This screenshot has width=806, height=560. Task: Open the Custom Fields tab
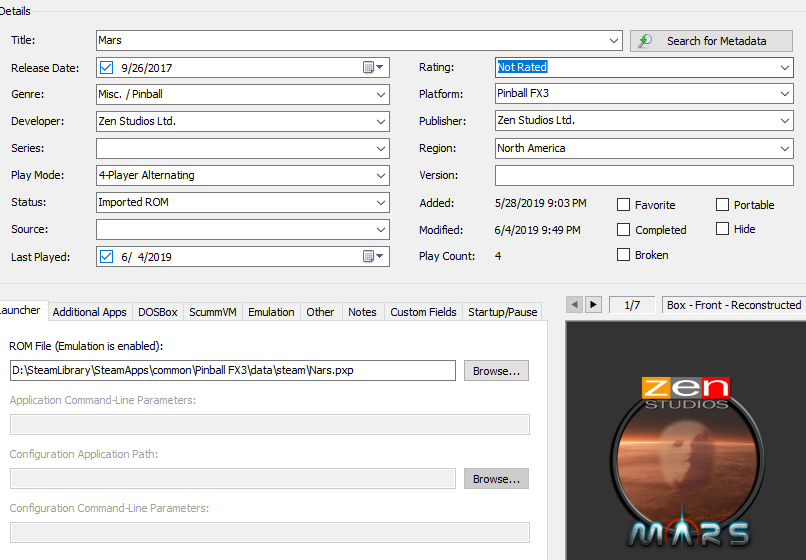pyautogui.click(x=424, y=312)
